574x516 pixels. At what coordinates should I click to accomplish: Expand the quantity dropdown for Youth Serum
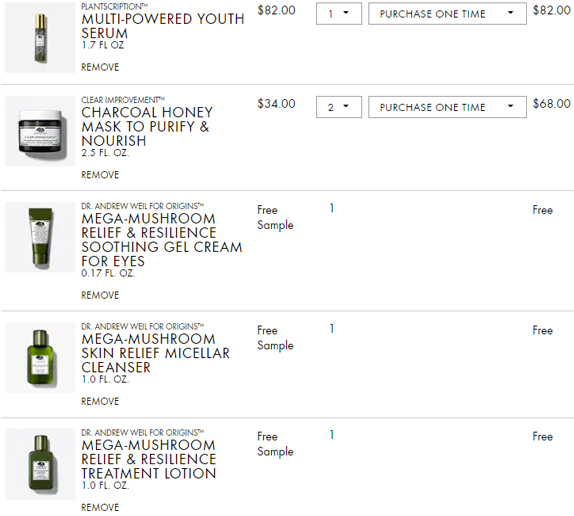pyautogui.click(x=339, y=14)
